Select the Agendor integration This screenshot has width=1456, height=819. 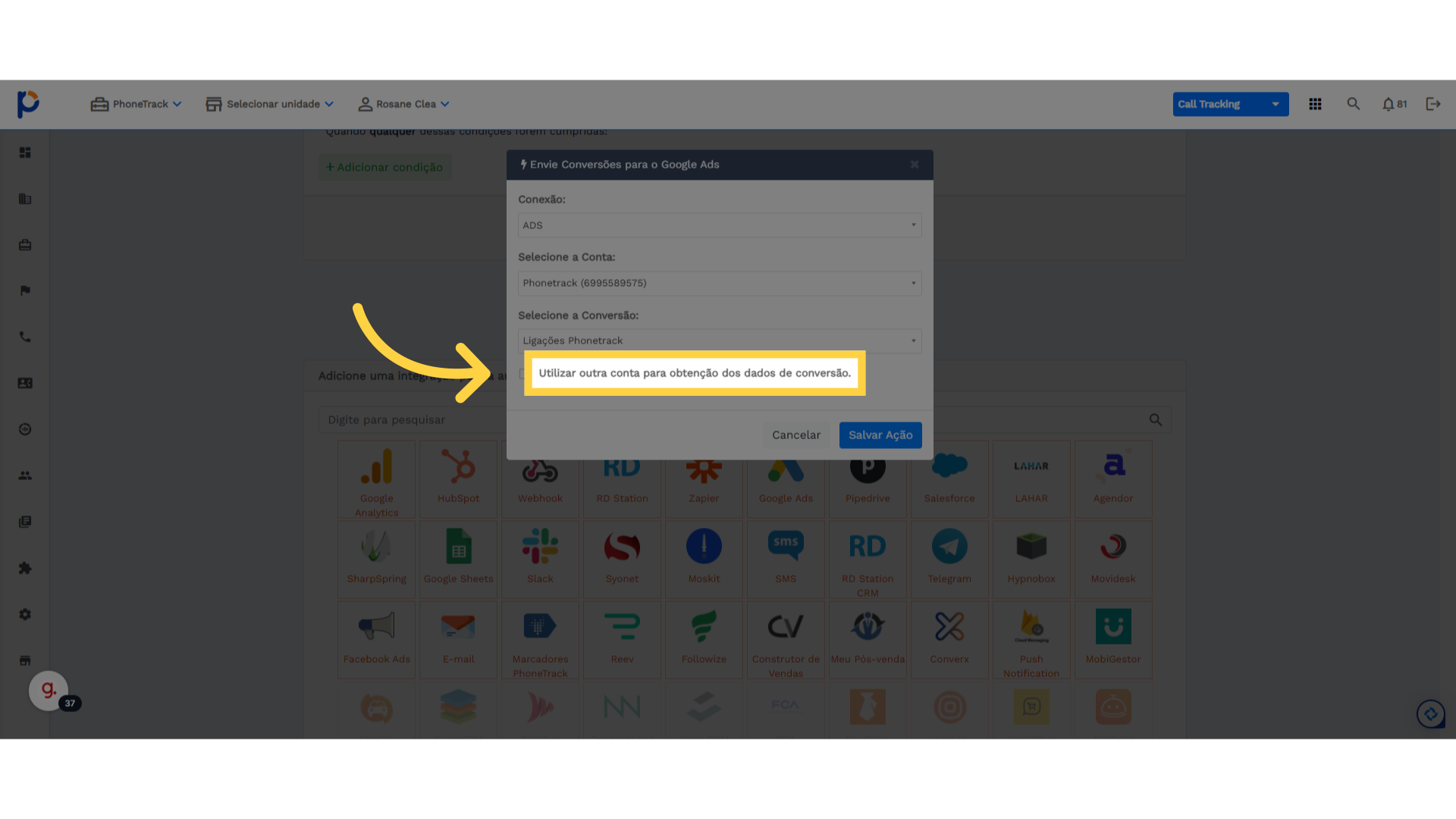point(1113,479)
